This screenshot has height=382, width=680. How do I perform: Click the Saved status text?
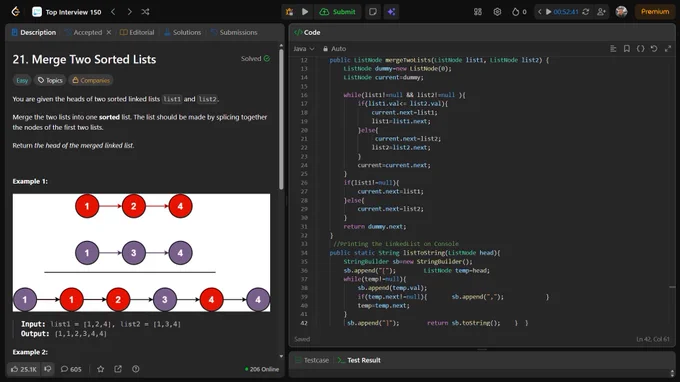[x=302, y=339]
